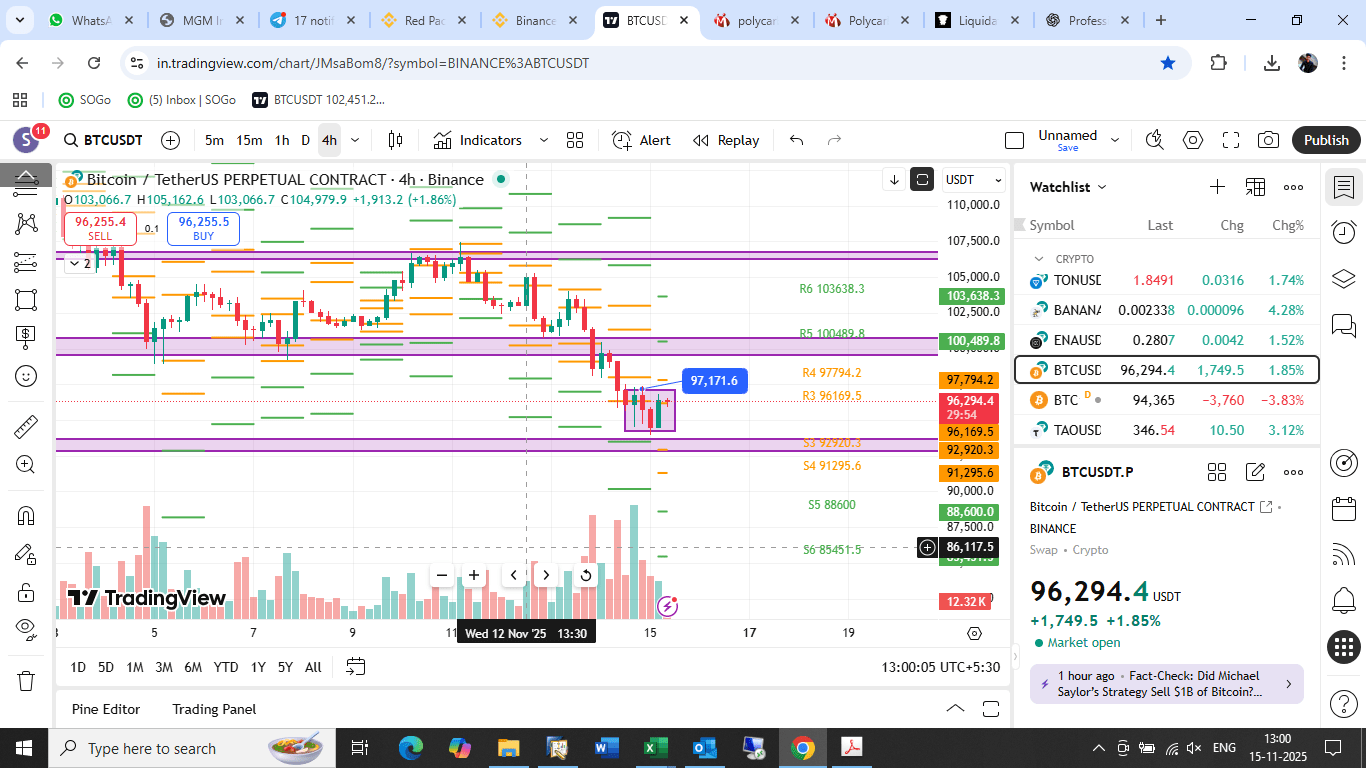
Task: Open the Pine Editor tab
Action: tap(106, 709)
